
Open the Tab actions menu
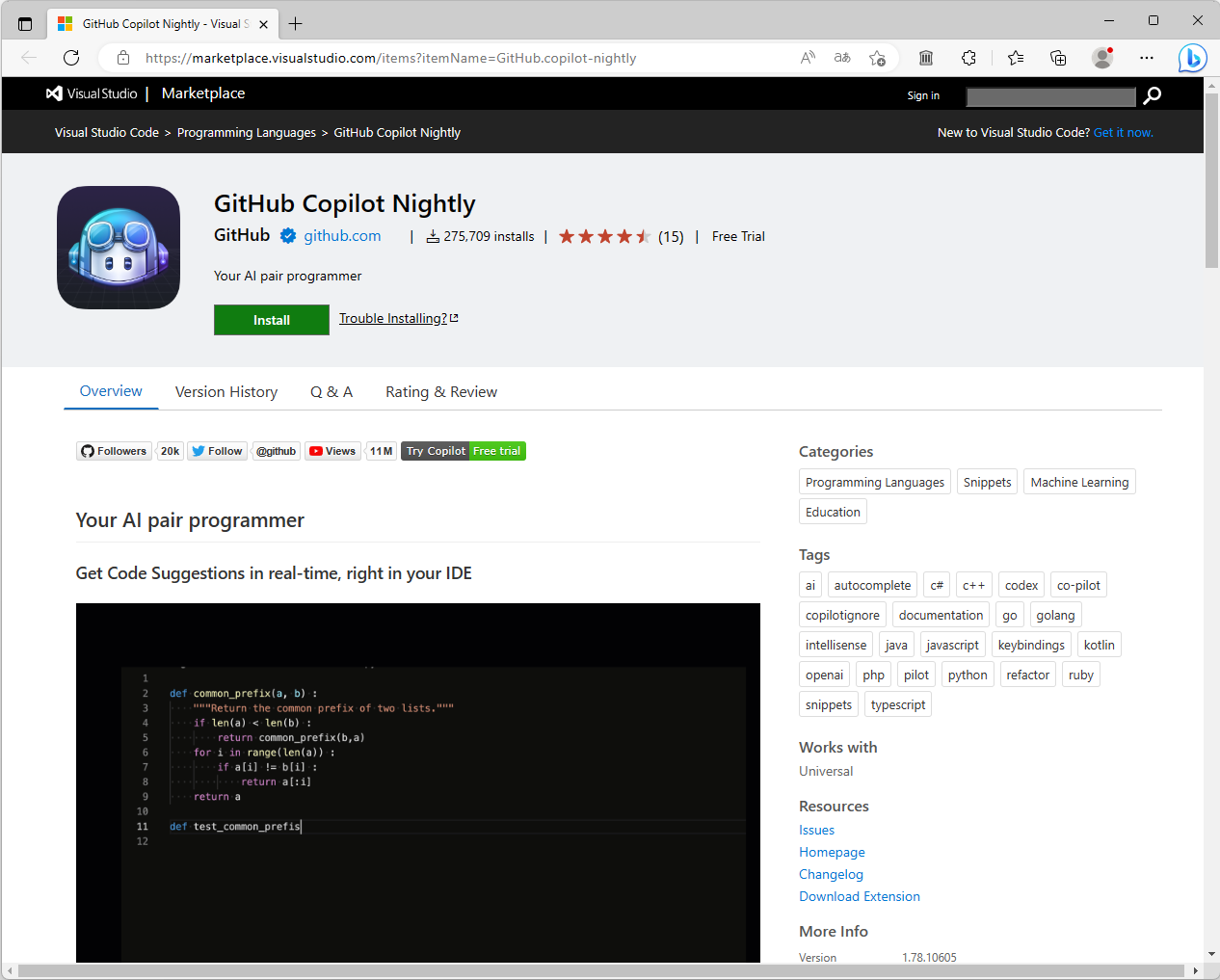pos(24,22)
